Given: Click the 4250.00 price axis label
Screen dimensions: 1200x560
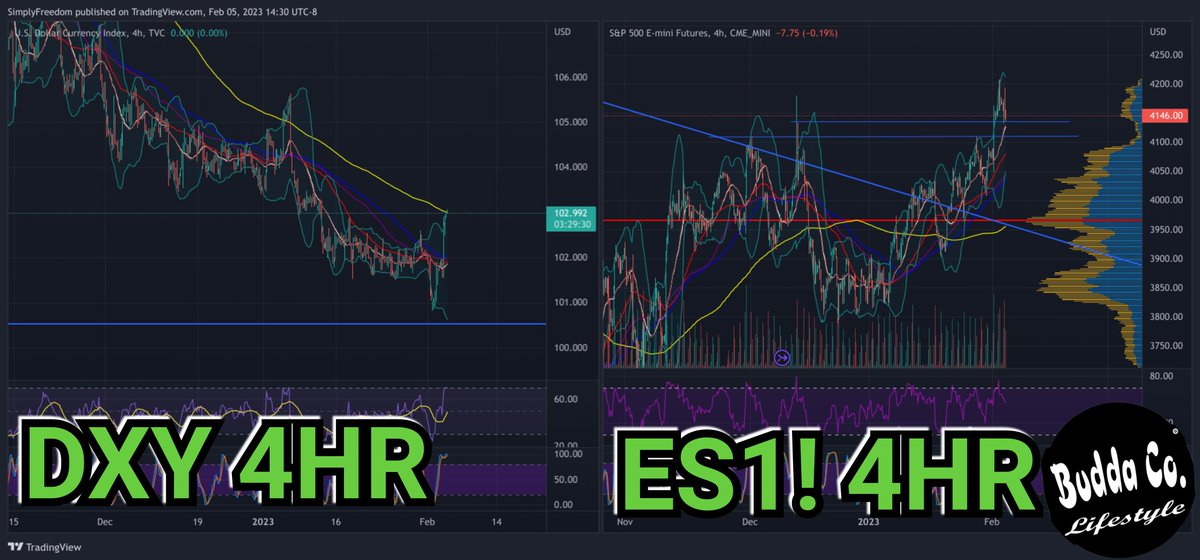Looking at the screenshot, I should (x=1165, y=55).
